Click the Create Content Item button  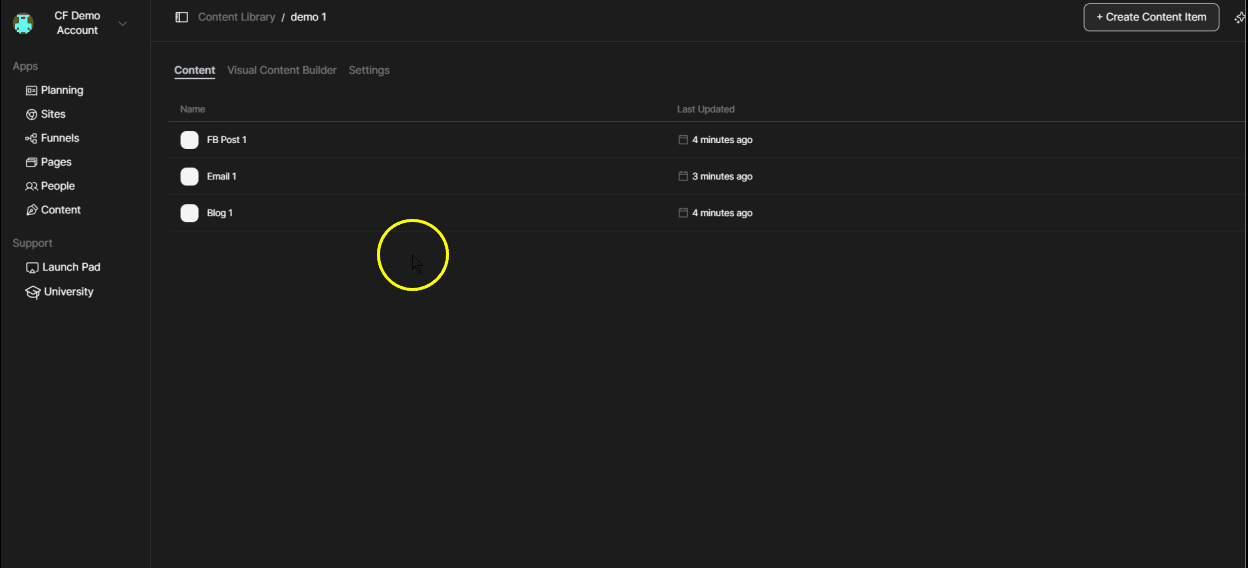pyautogui.click(x=1151, y=17)
